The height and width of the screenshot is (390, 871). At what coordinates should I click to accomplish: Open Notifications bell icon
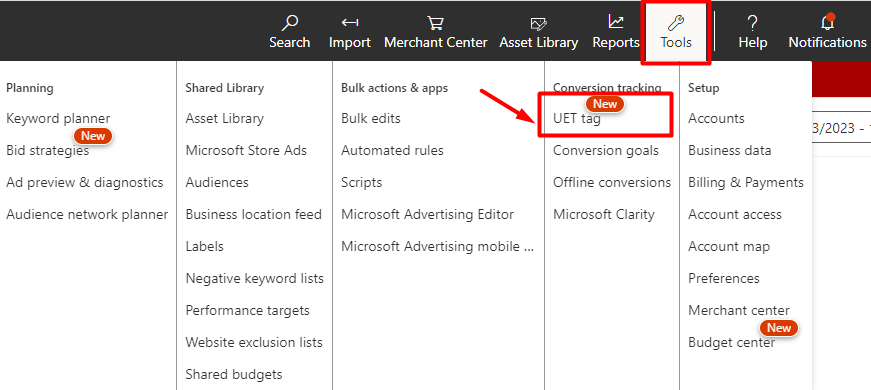827,23
